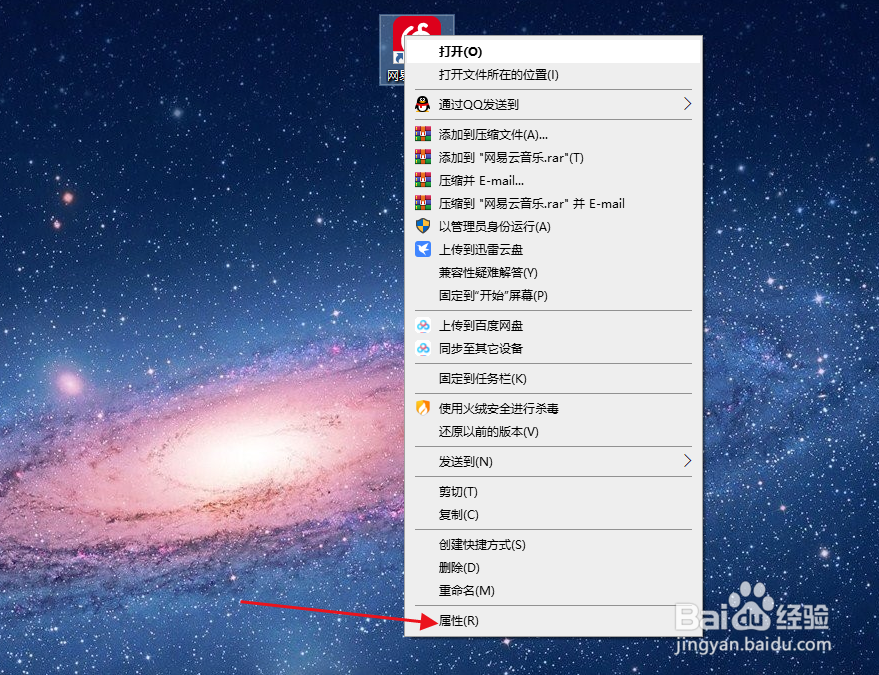Open the 发送到(N) menu entry
879x675 pixels.
(553, 461)
